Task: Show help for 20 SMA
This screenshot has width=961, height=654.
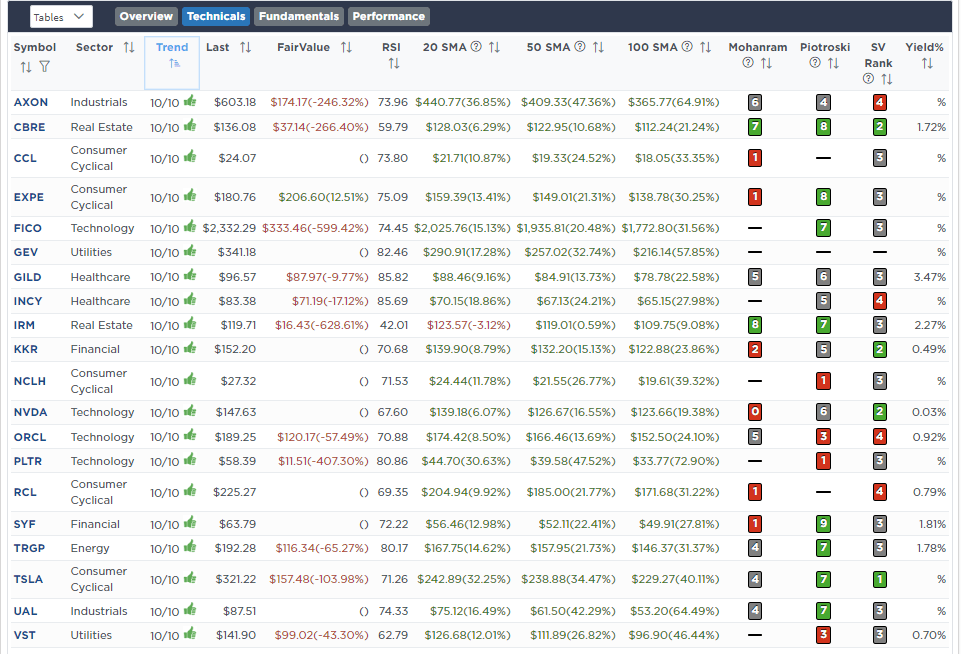Action: tap(476, 47)
